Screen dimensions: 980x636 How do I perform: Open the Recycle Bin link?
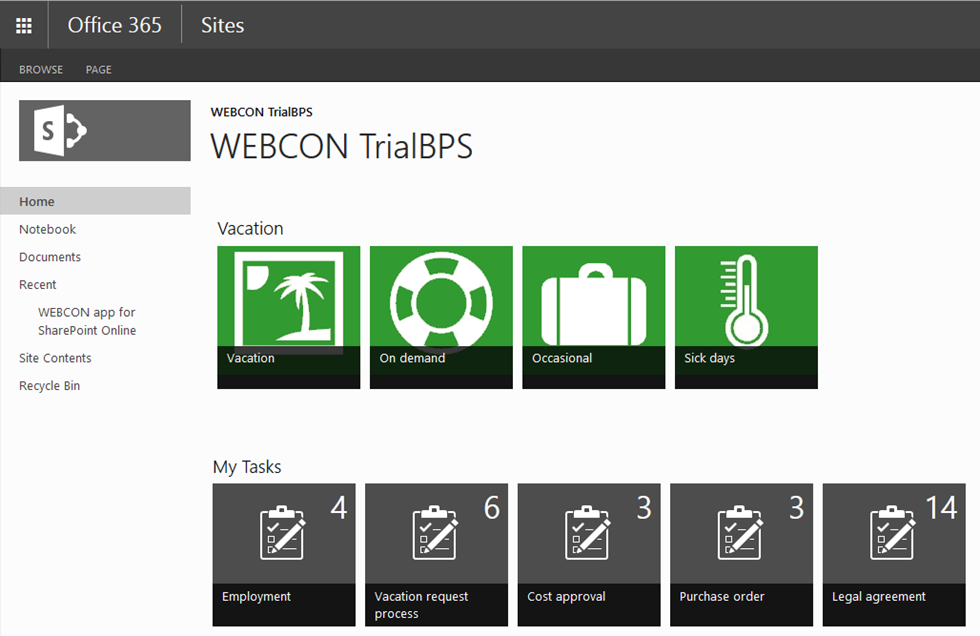click(49, 385)
